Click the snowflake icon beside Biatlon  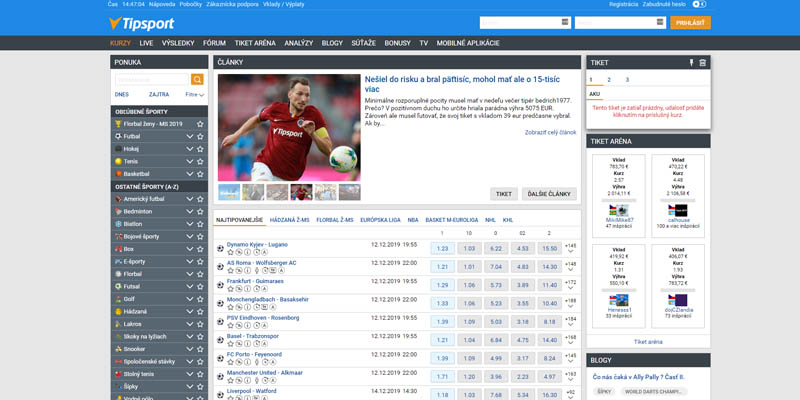click(x=118, y=224)
